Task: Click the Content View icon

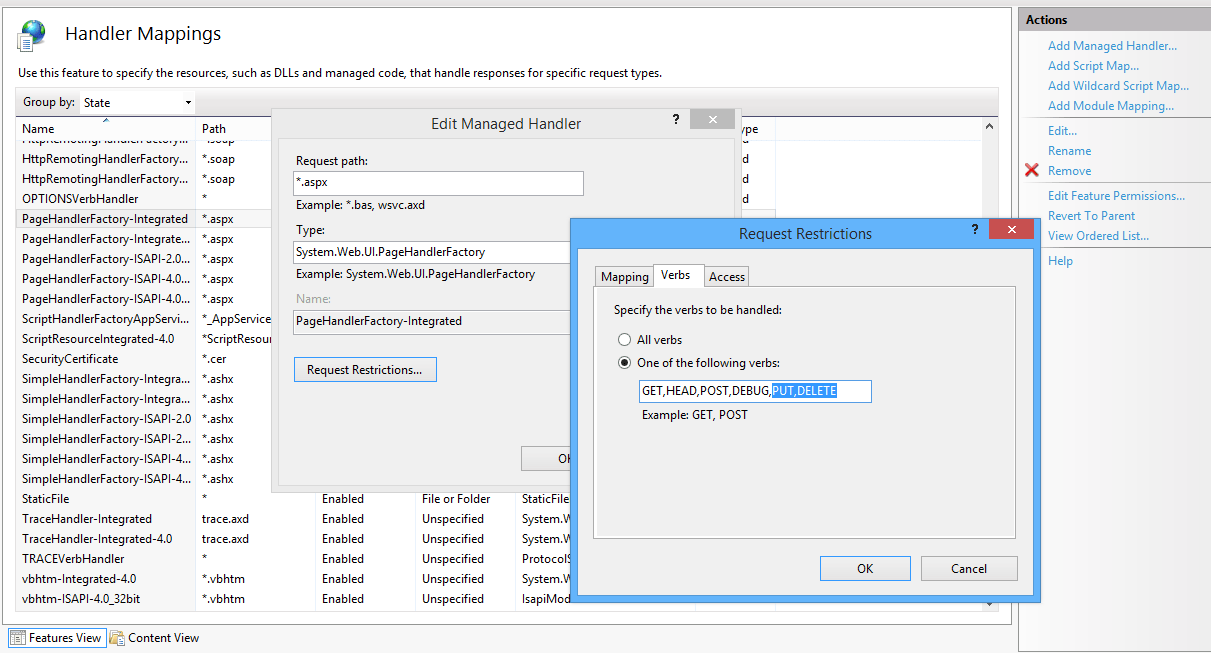Action: coord(117,638)
